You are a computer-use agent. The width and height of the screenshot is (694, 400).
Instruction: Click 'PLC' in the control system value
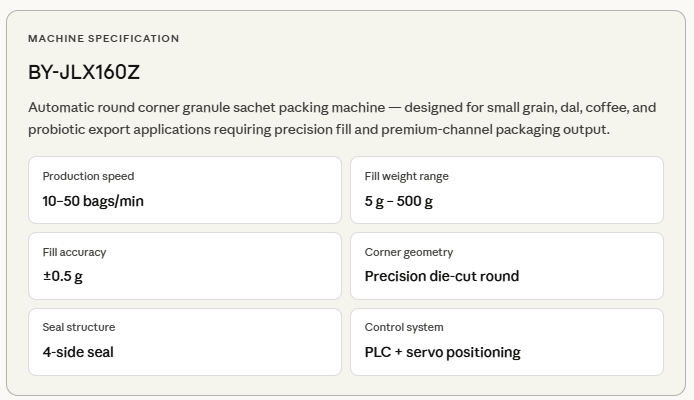[x=379, y=352]
